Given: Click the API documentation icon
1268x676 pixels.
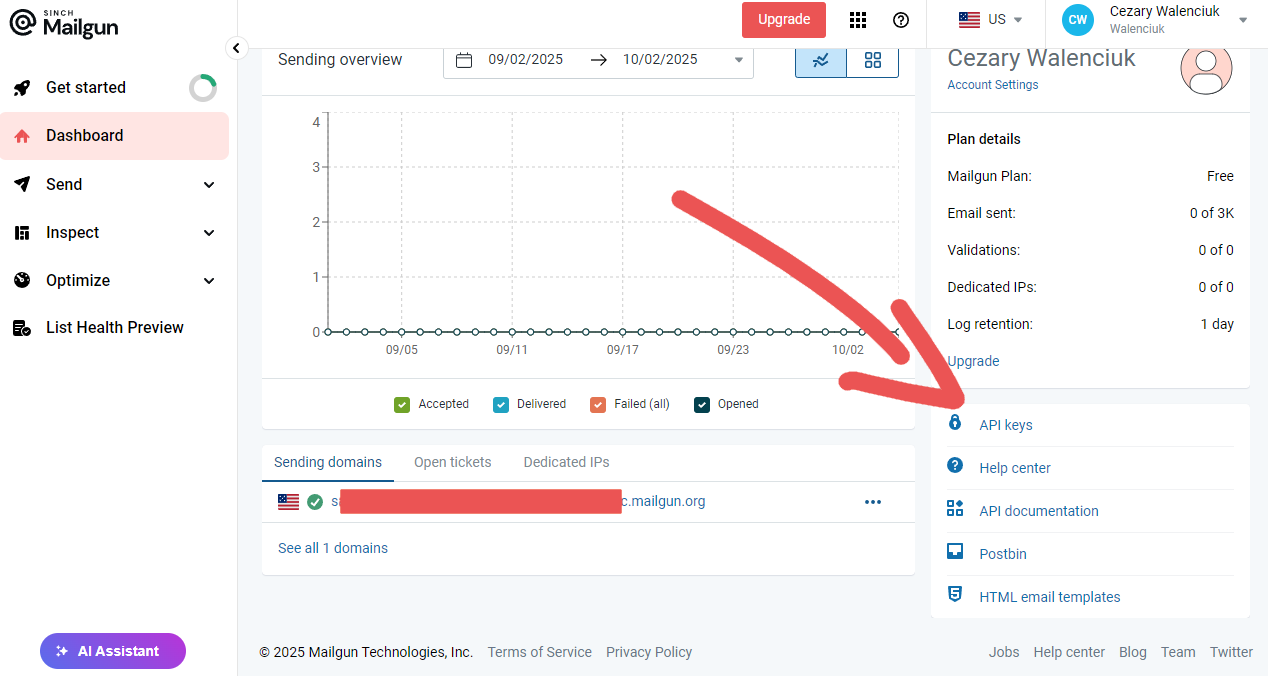Looking at the screenshot, I should (x=955, y=509).
